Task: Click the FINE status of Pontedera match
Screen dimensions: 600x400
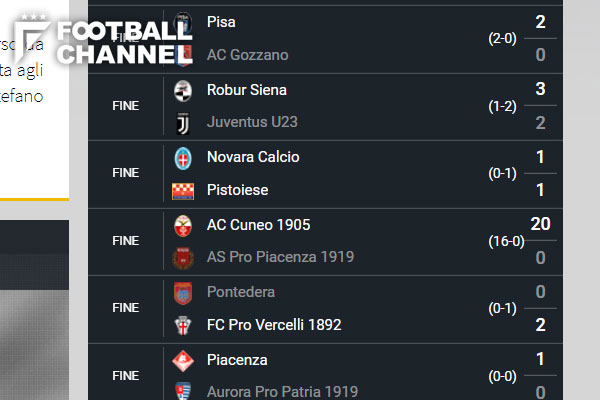Action: pos(126,308)
